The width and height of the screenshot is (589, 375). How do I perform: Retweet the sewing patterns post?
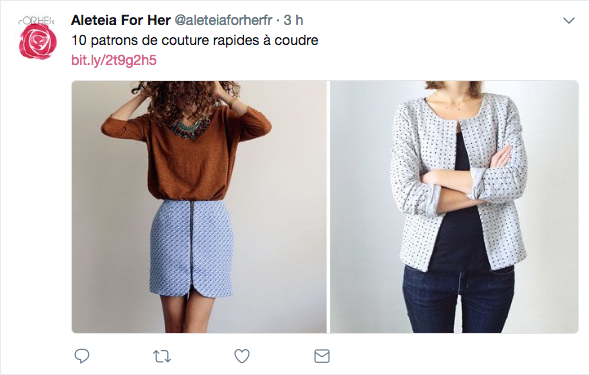tap(162, 356)
